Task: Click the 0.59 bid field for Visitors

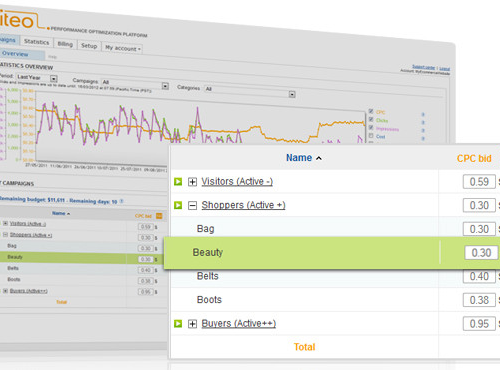Action: tap(479, 182)
